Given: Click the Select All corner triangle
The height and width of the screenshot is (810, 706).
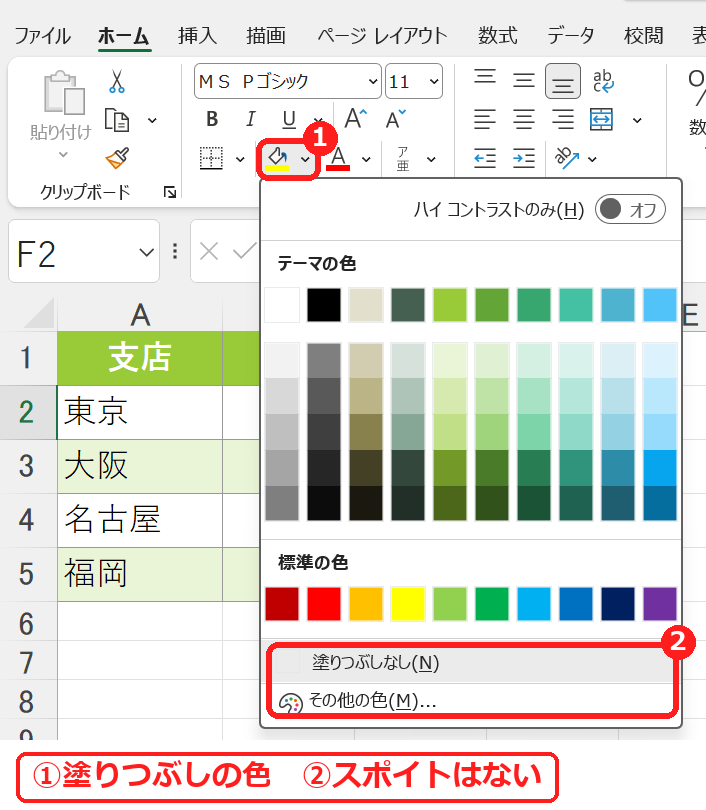Looking at the screenshot, I should (40, 313).
